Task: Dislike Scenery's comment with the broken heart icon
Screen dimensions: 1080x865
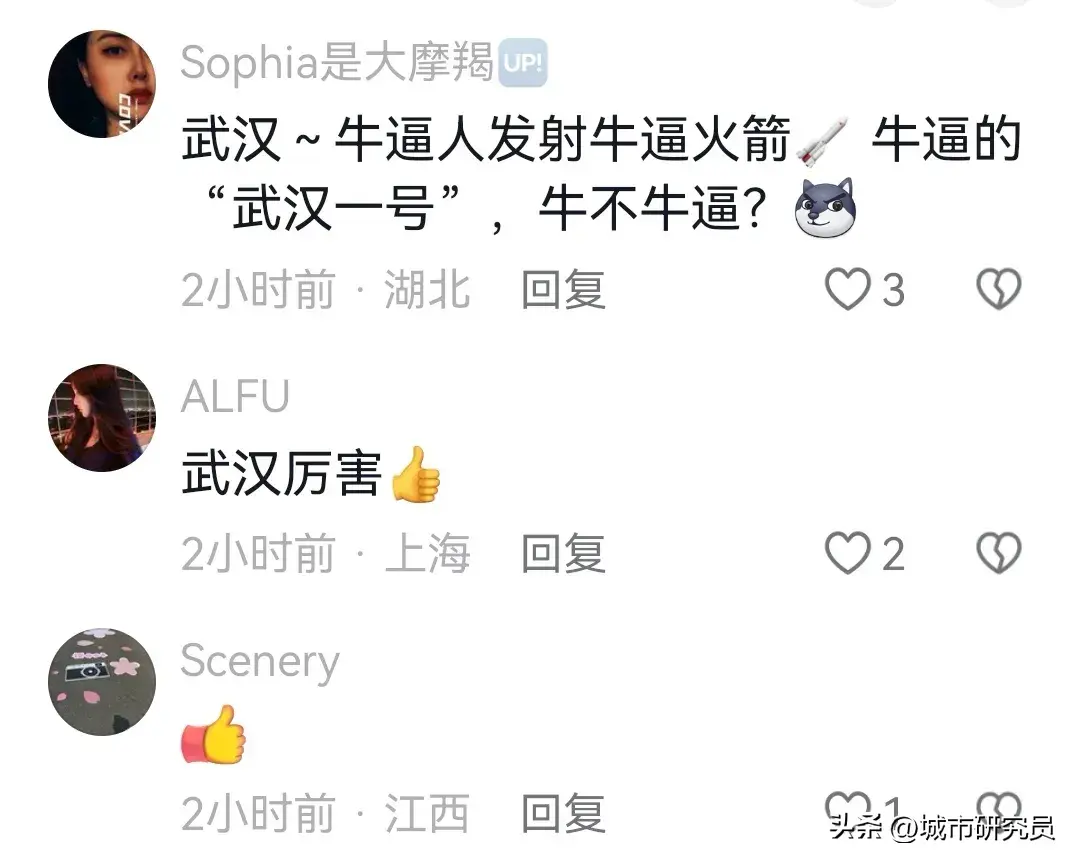Action: [x=998, y=806]
